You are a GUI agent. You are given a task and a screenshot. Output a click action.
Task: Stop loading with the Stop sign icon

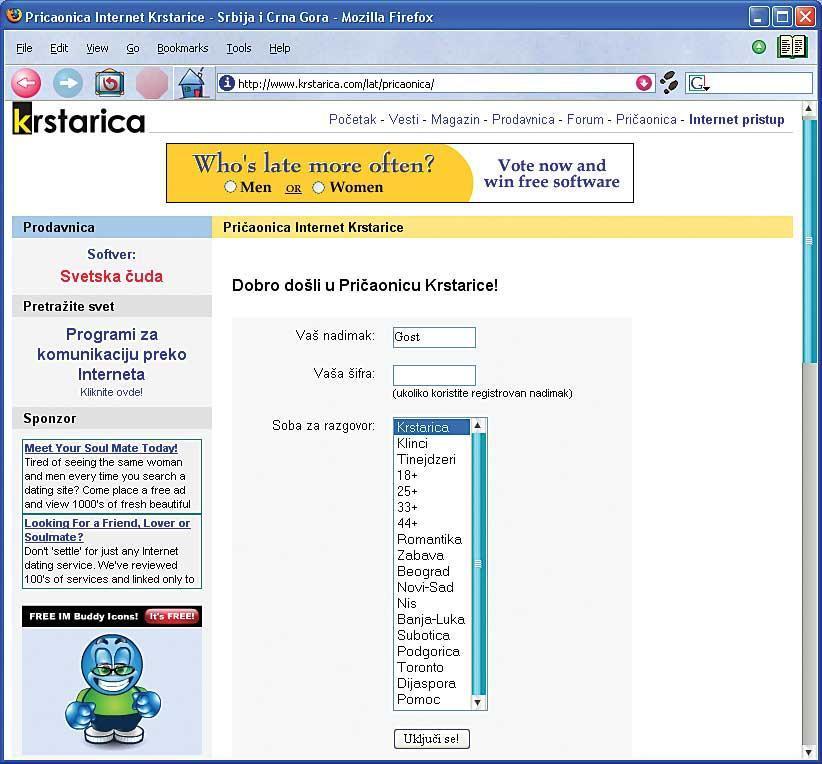click(x=152, y=83)
